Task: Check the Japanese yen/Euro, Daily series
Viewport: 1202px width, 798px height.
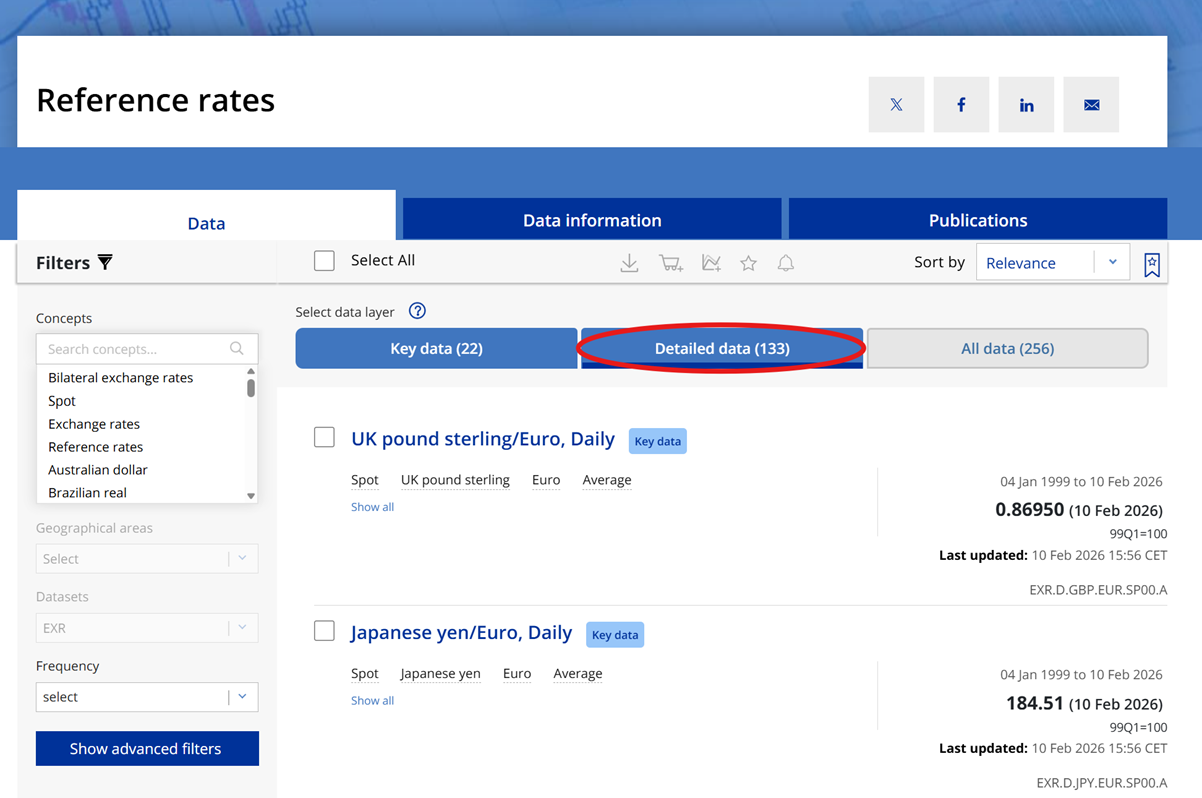Action: coord(324,631)
